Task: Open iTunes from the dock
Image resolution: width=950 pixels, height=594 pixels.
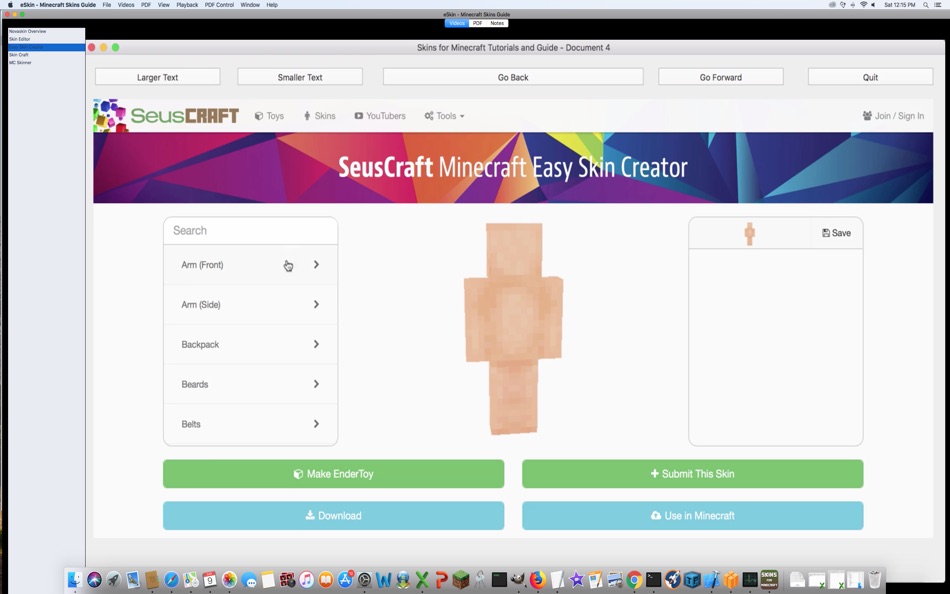Action: [307, 579]
